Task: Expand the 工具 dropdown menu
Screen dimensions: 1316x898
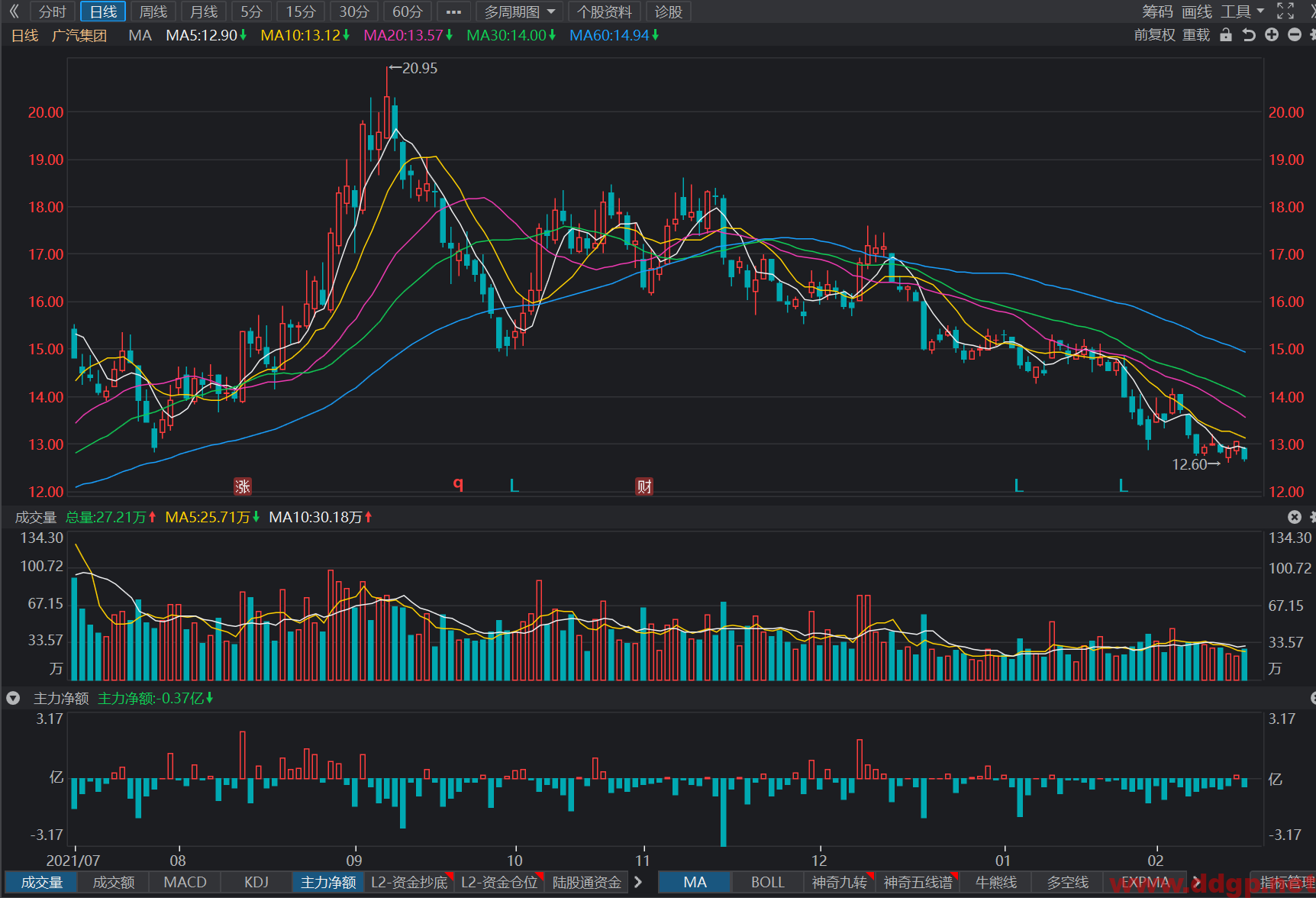Action: [x=1243, y=11]
